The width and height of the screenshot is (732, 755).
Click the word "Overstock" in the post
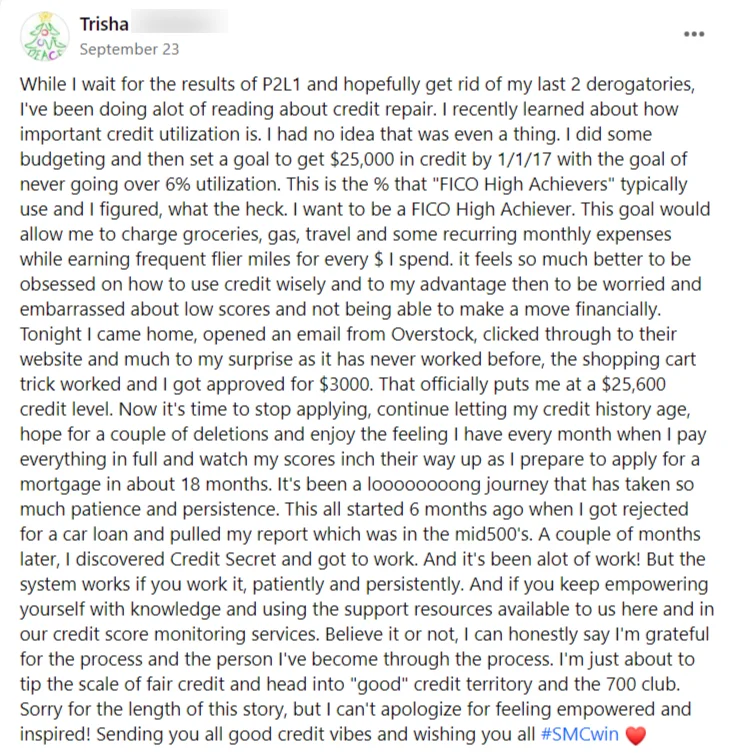432,334
